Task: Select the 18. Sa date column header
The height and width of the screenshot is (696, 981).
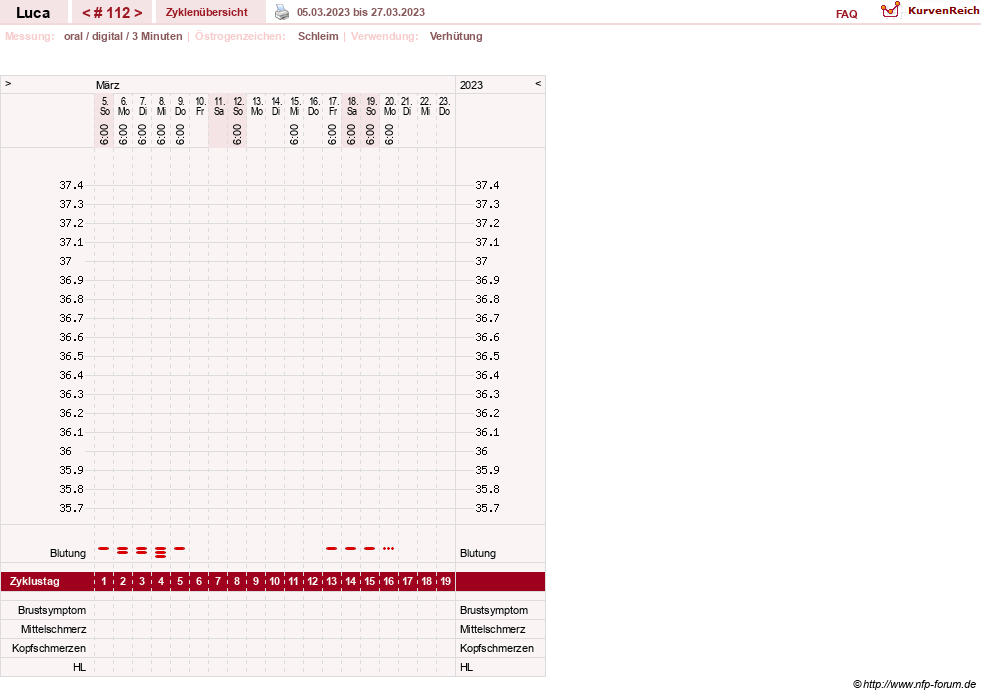Action: [352, 106]
